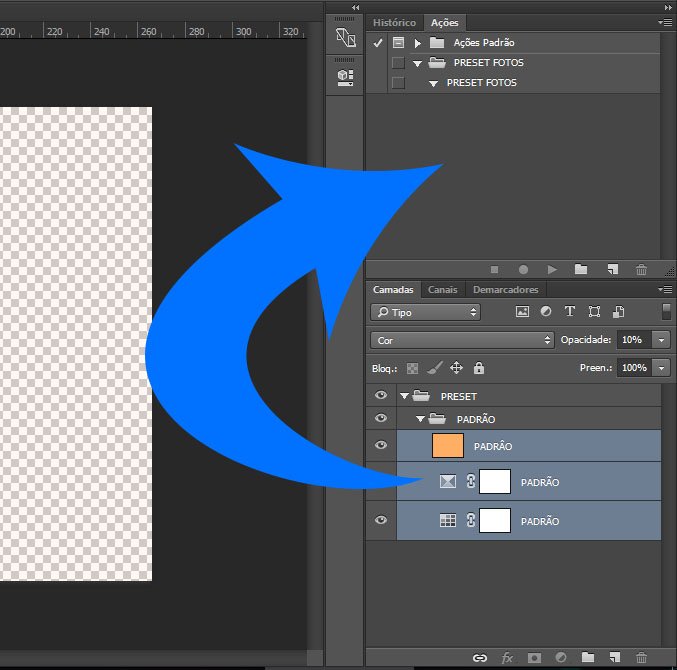Filter layers by text type T icon
This screenshot has width=677, height=670.
tap(569, 311)
